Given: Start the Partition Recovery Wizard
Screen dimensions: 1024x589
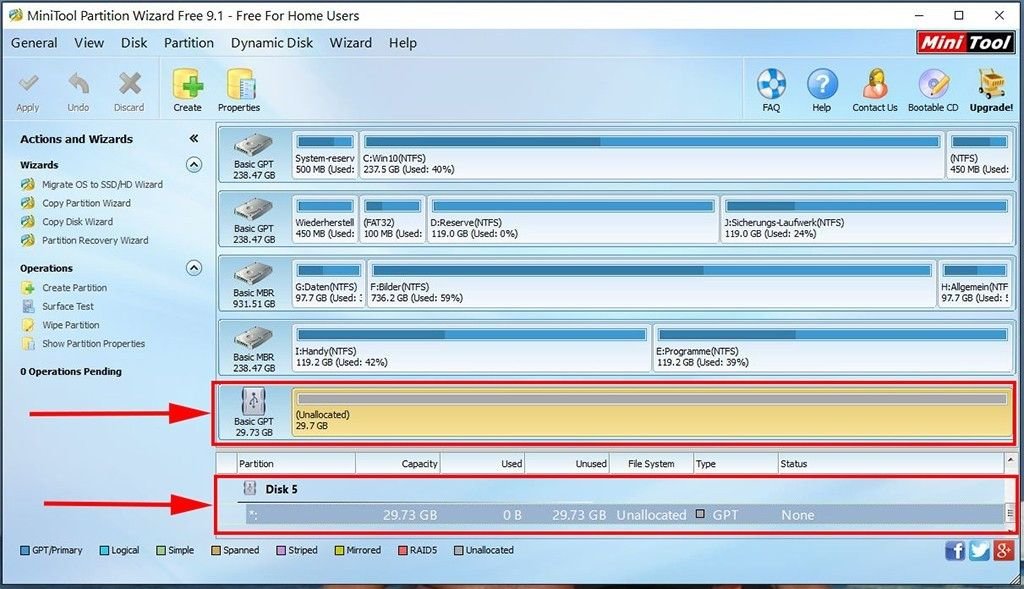Looking at the screenshot, I should 95,240.
